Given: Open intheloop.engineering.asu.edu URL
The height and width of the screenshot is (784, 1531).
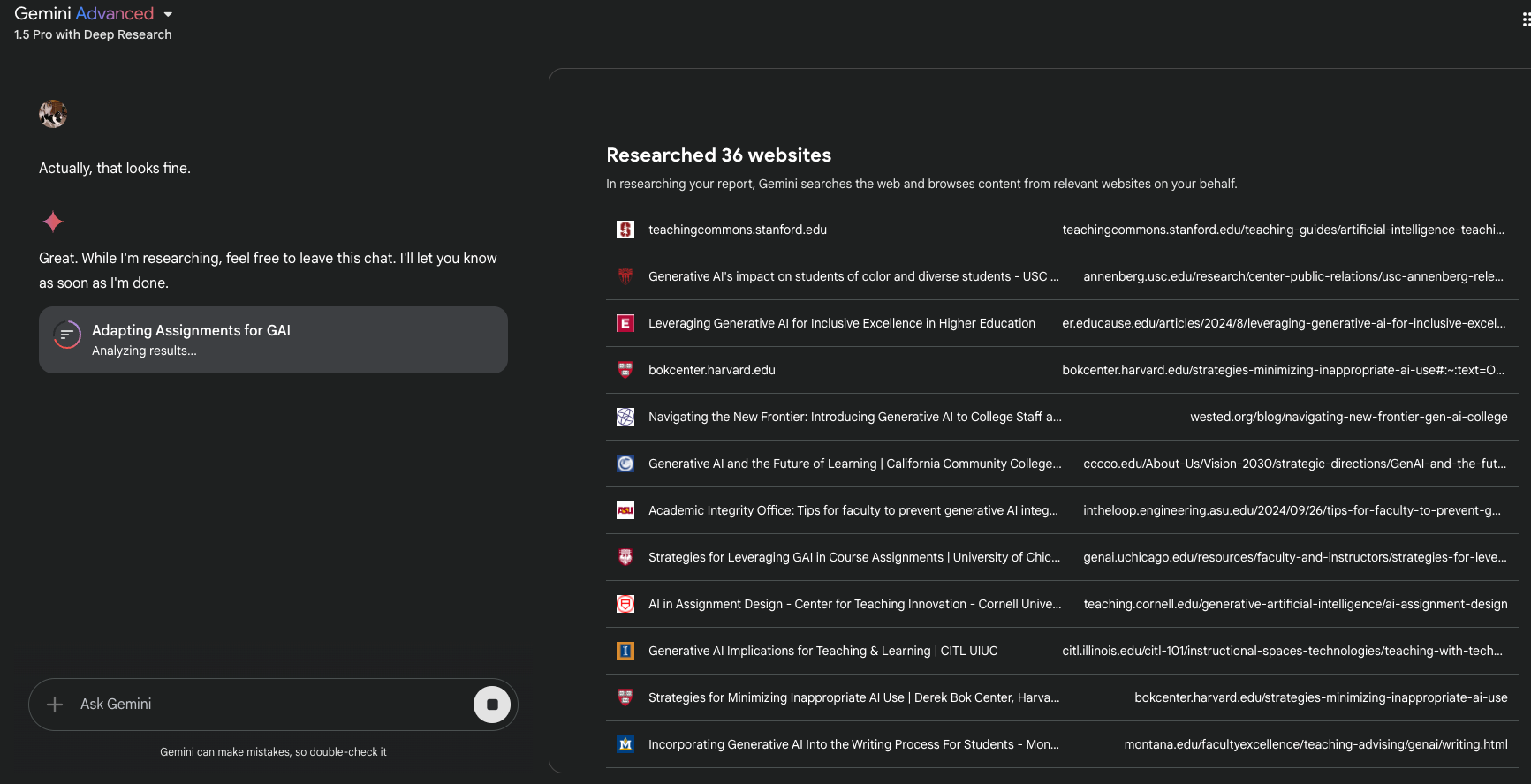Looking at the screenshot, I should 1292,510.
